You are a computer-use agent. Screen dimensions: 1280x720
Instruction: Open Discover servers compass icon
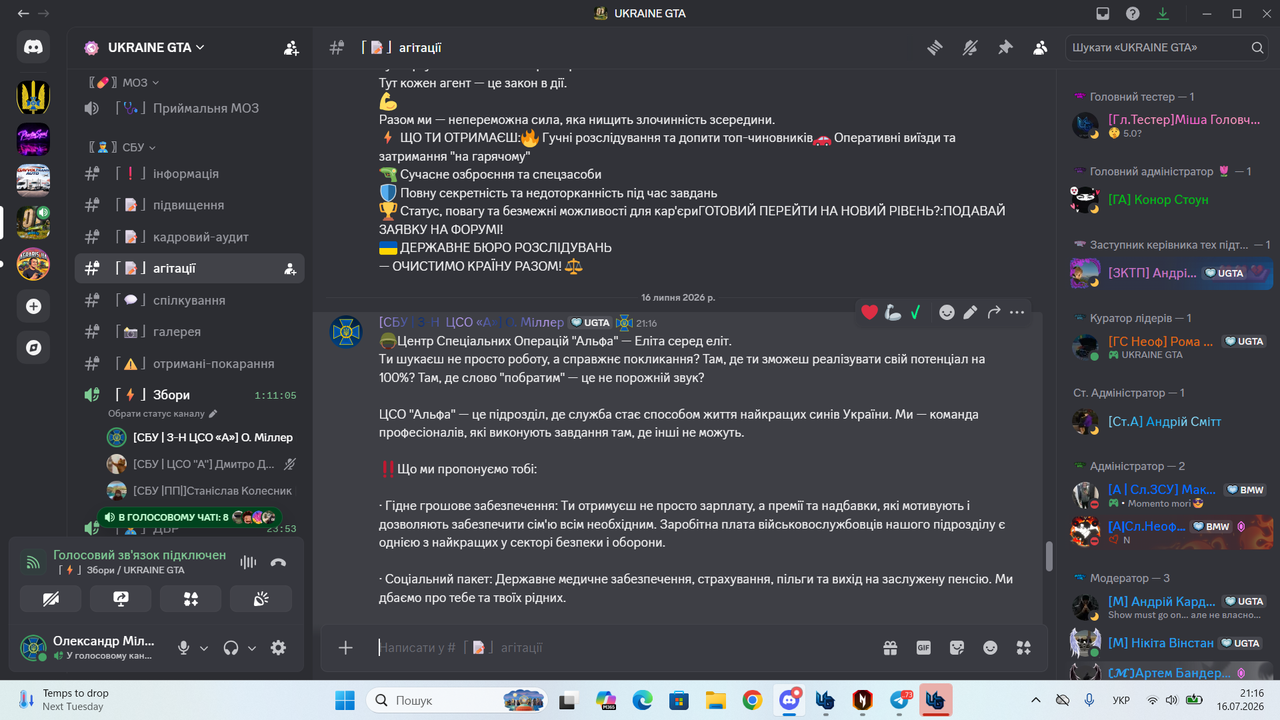click(33, 347)
